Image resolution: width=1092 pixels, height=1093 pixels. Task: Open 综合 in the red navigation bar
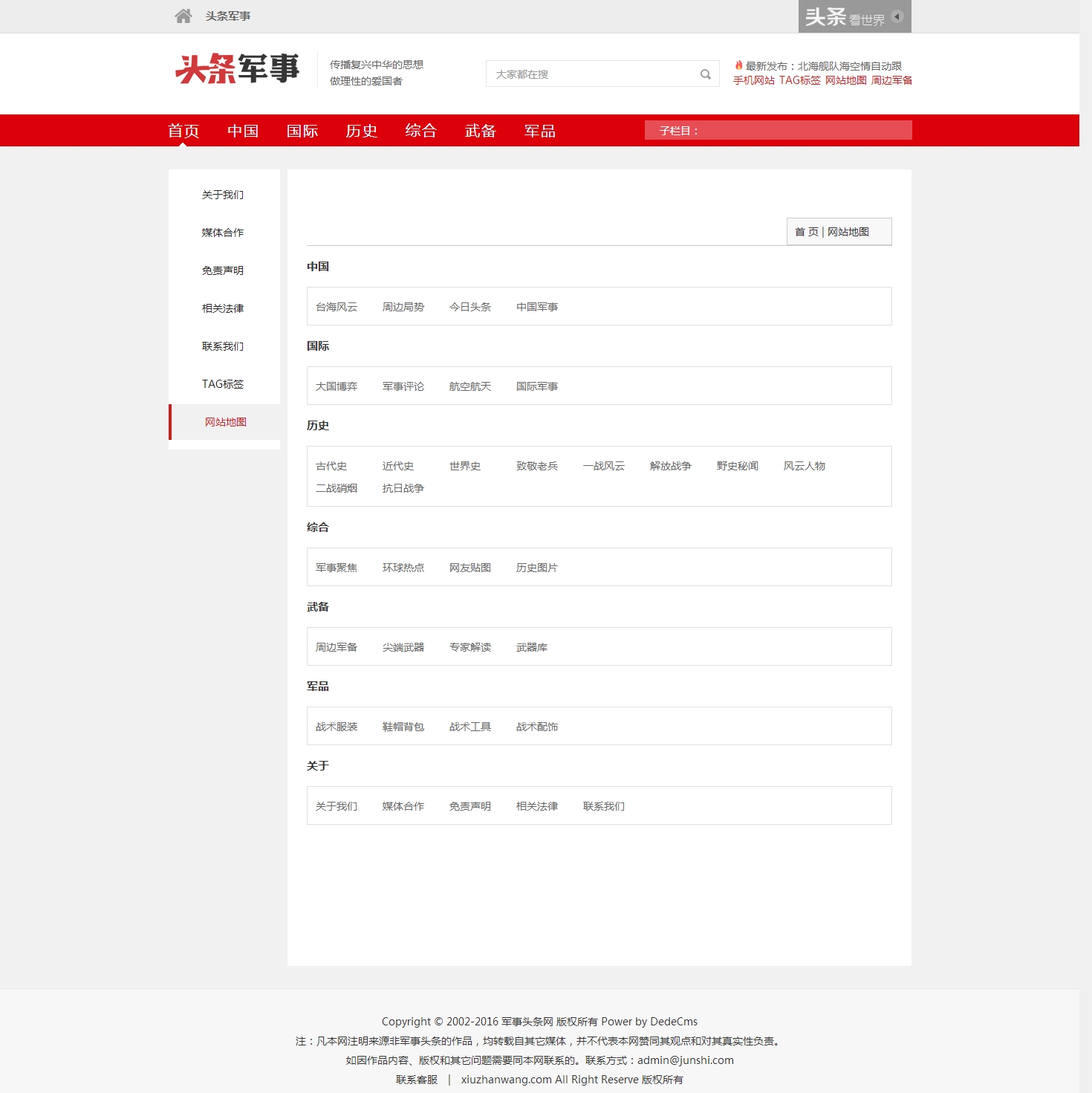[421, 131]
